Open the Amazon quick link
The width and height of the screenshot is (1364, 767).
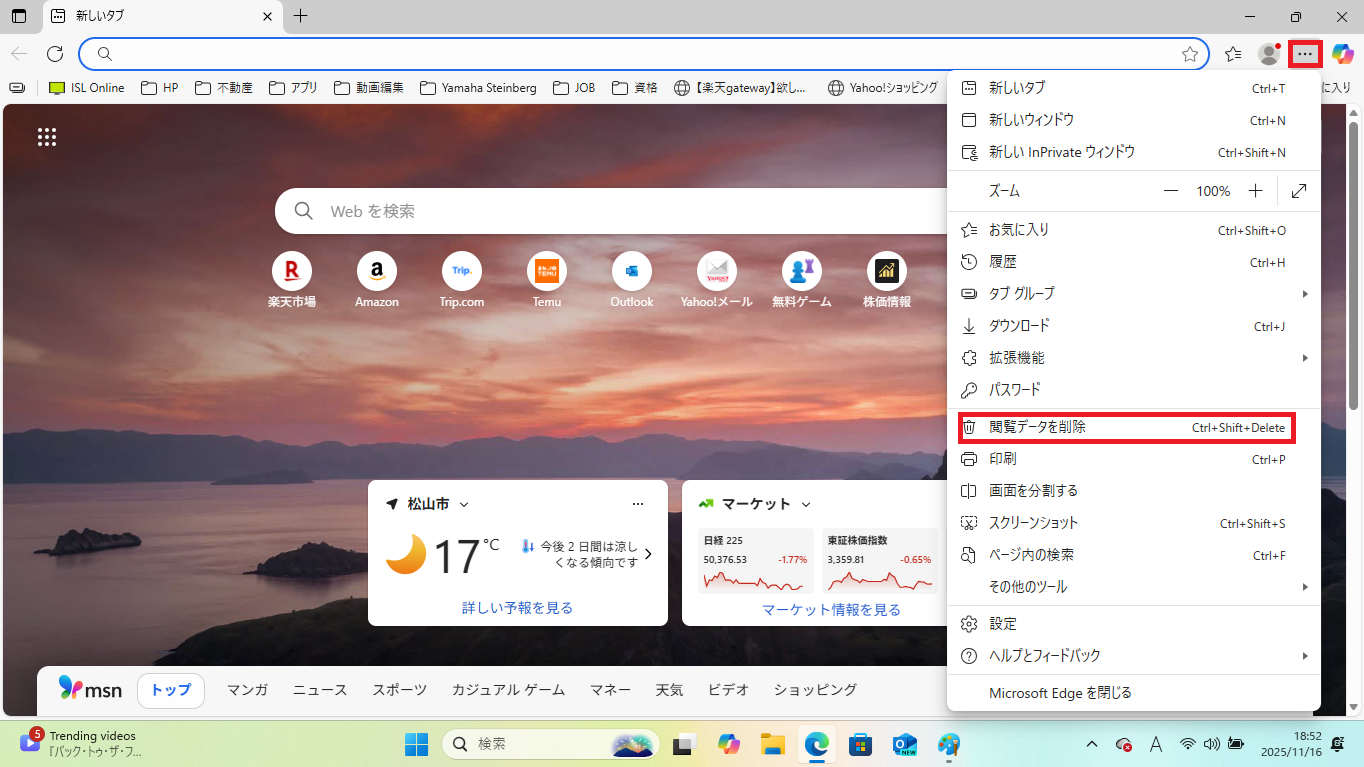[377, 271]
